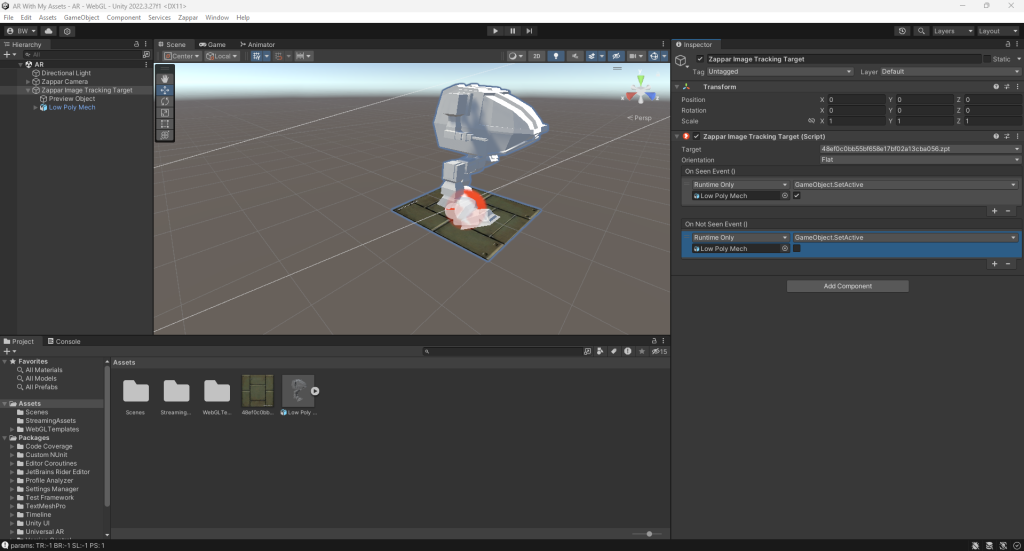The width and height of the screenshot is (1024, 551).
Task: Open the Layout dropdown in the top bar
Action: click(x=996, y=31)
